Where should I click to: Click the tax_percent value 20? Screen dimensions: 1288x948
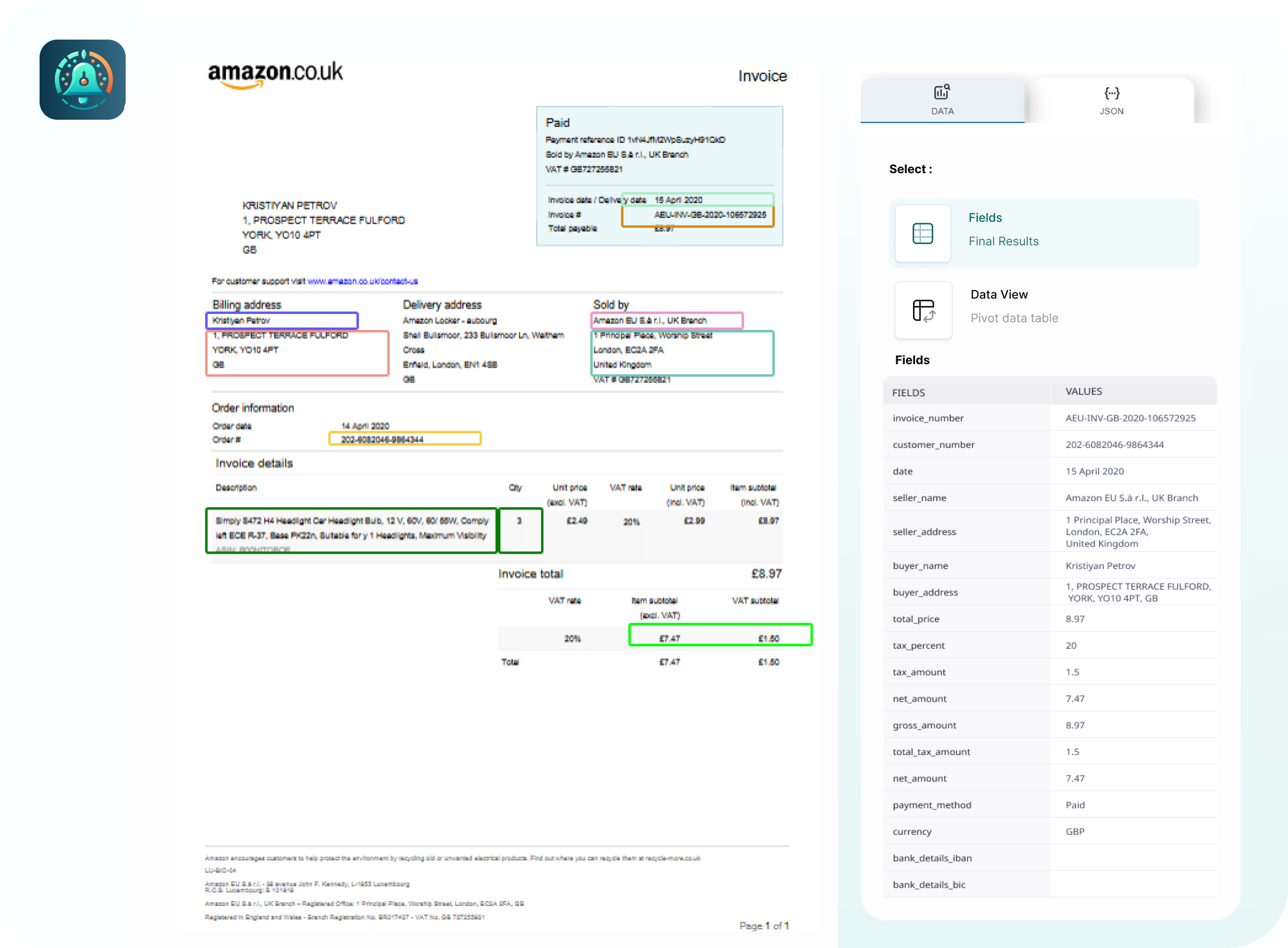pos(1070,645)
